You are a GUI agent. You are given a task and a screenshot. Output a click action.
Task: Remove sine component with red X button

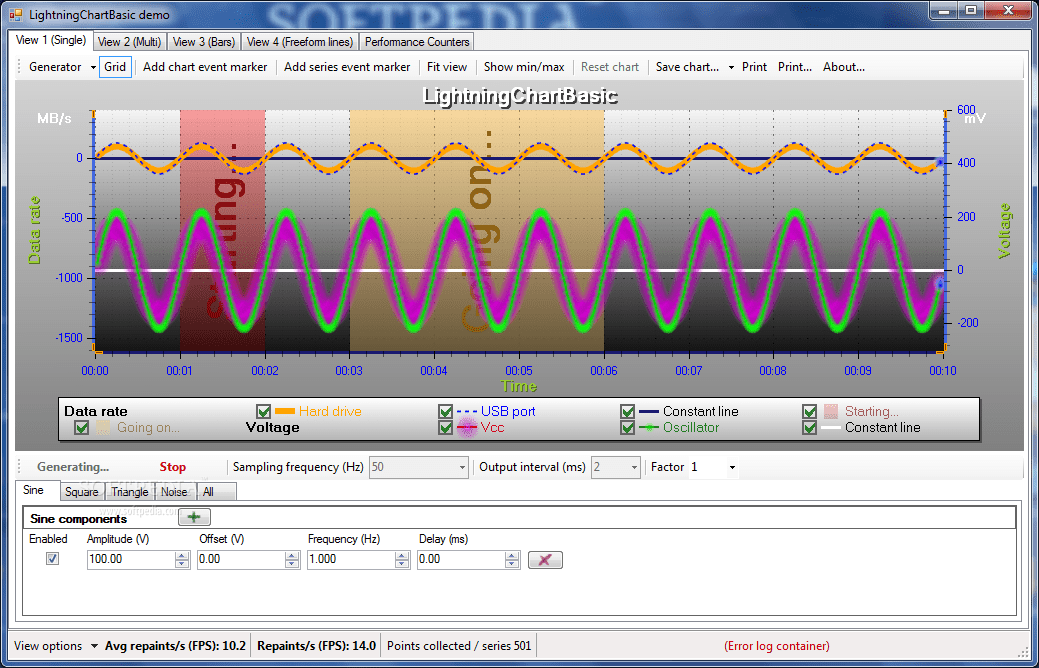point(545,560)
